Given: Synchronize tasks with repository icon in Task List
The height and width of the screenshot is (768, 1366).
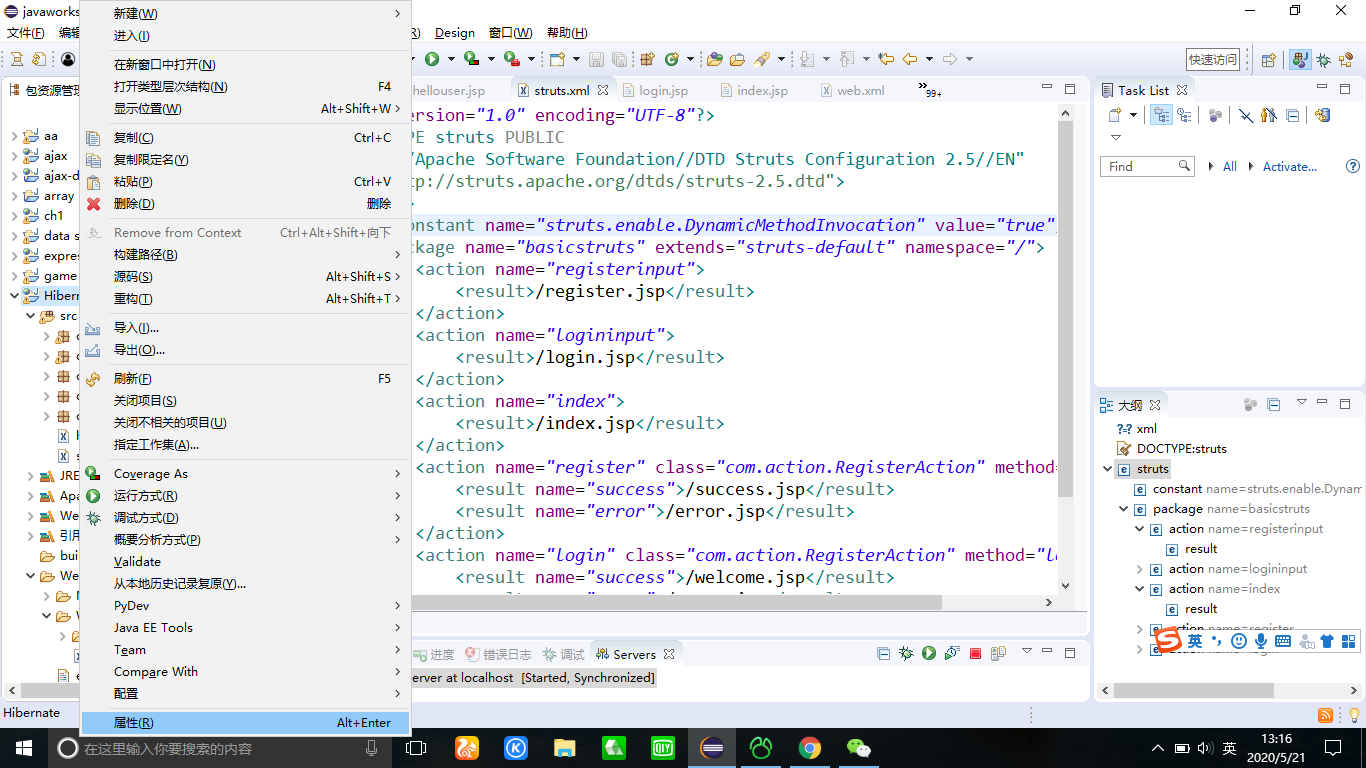Looking at the screenshot, I should (1324, 117).
